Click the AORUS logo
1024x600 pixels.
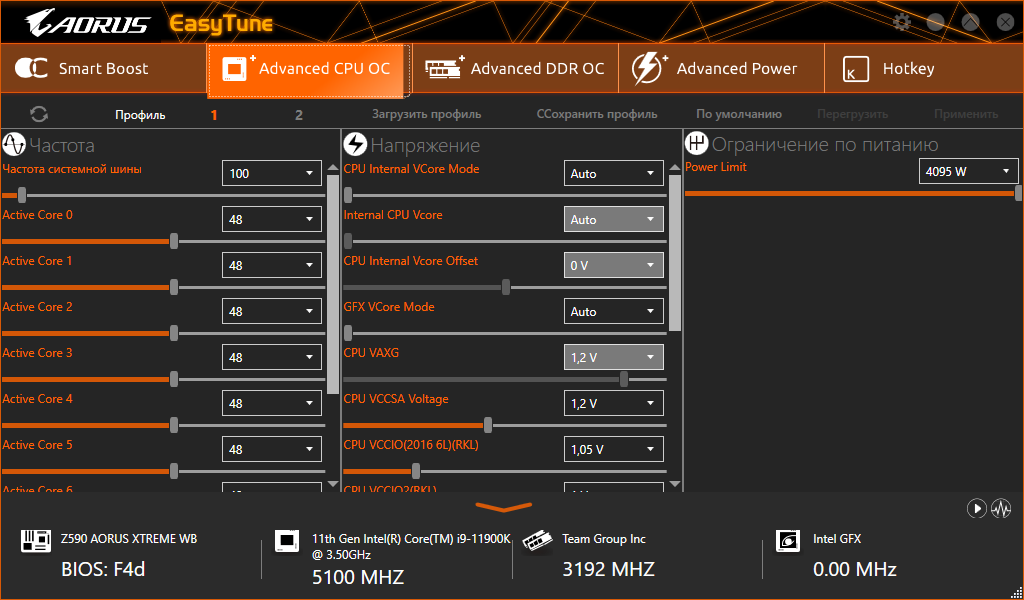tap(87, 23)
